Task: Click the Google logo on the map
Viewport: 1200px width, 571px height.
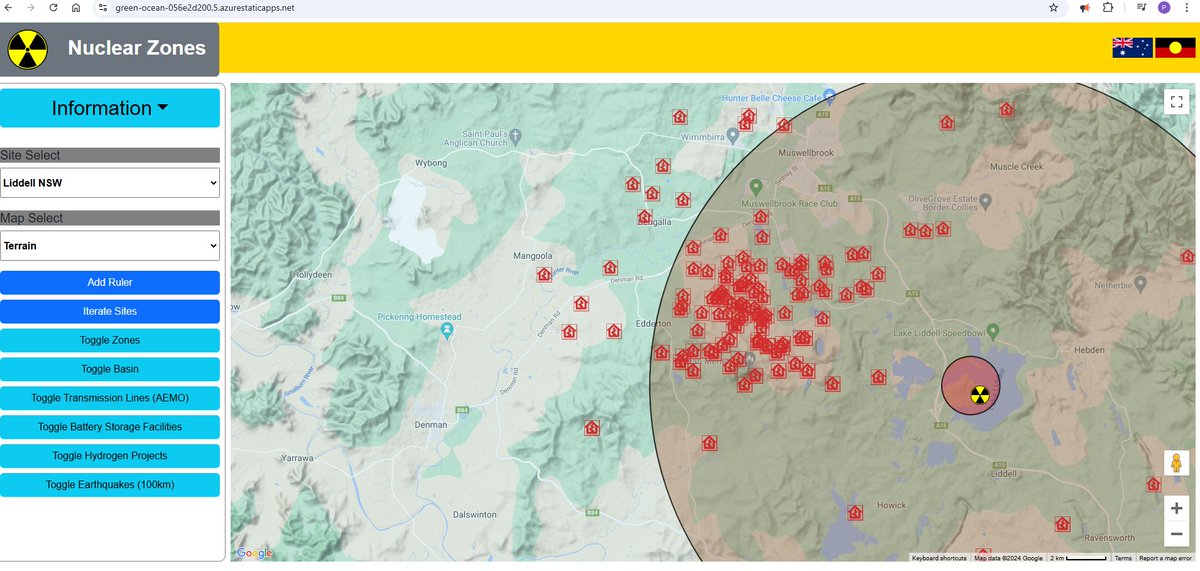Action: [x=254, y=553]
